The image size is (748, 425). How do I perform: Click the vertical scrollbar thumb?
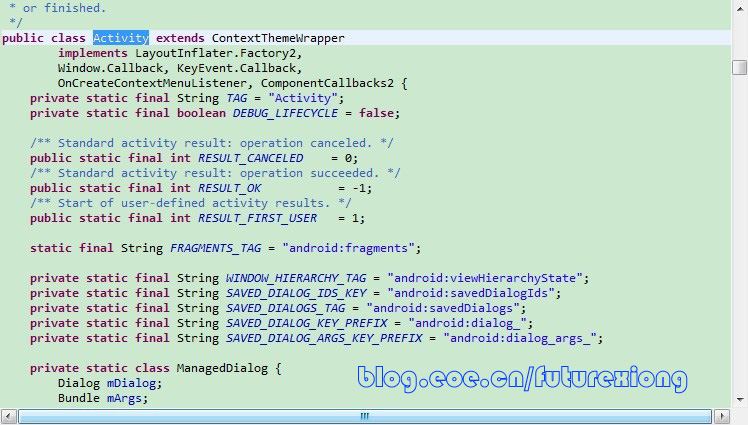(739, 67)
